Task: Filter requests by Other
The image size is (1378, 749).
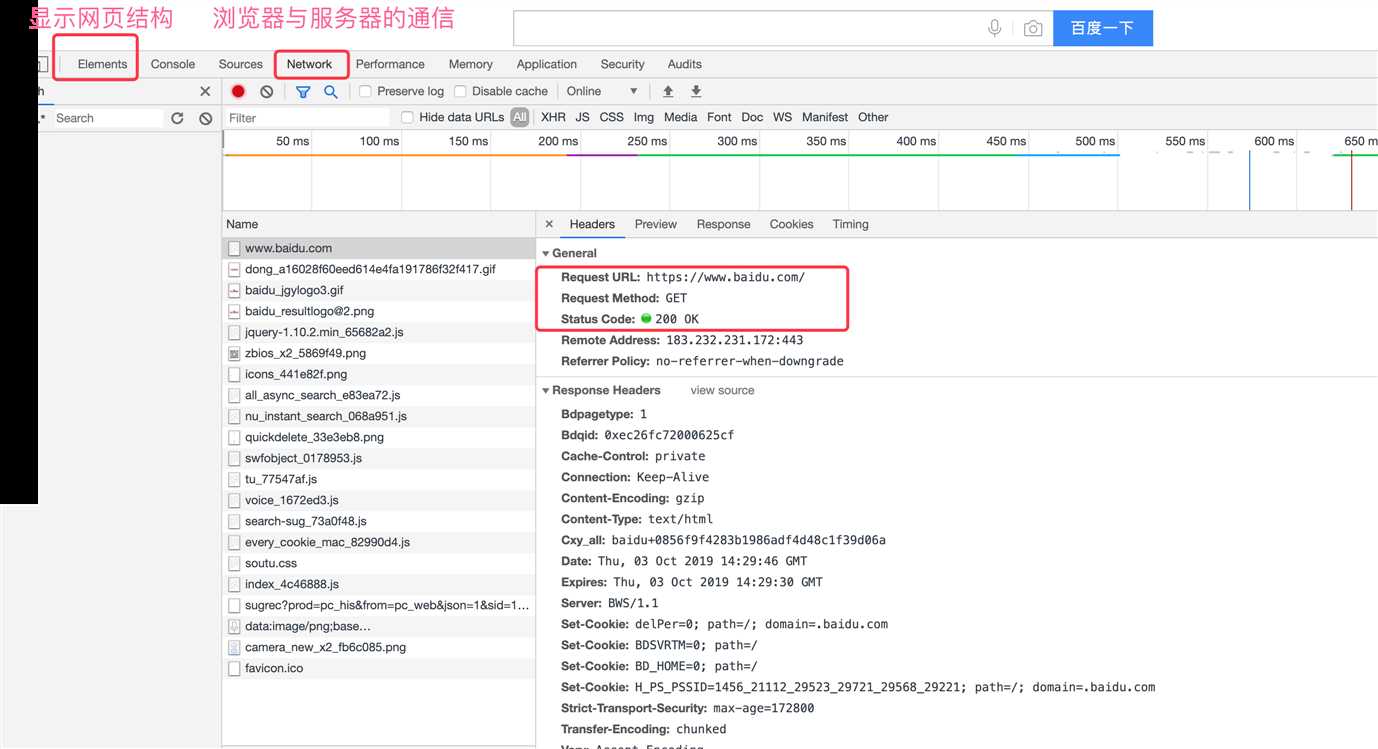Action: coord(873,117)
